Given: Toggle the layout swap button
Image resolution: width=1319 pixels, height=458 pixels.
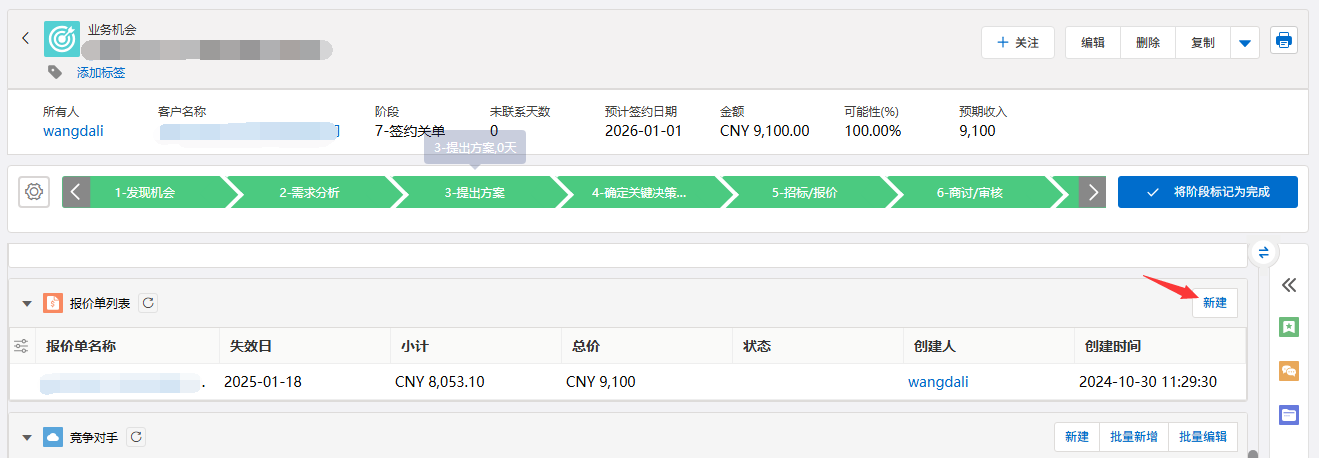Looking at the screenshot, I should tap(1263, 252).
